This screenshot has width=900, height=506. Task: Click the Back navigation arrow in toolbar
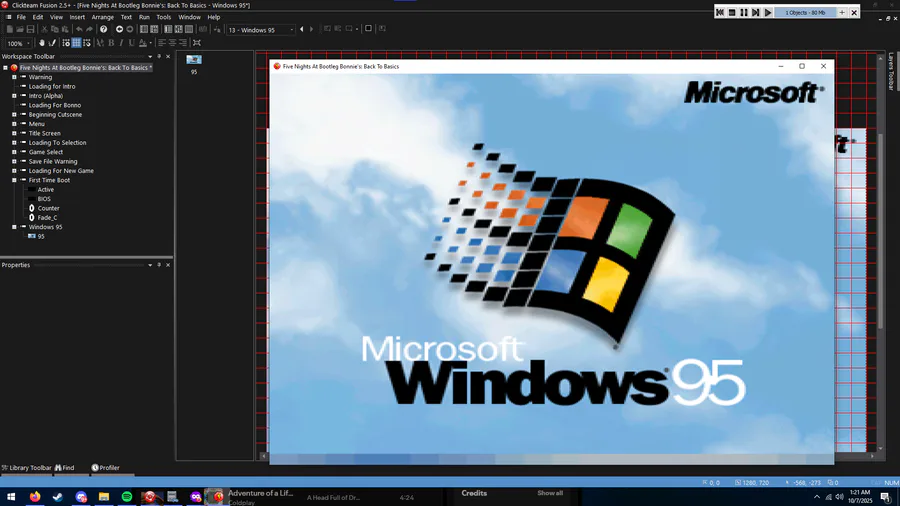click(x=119, y=29)
